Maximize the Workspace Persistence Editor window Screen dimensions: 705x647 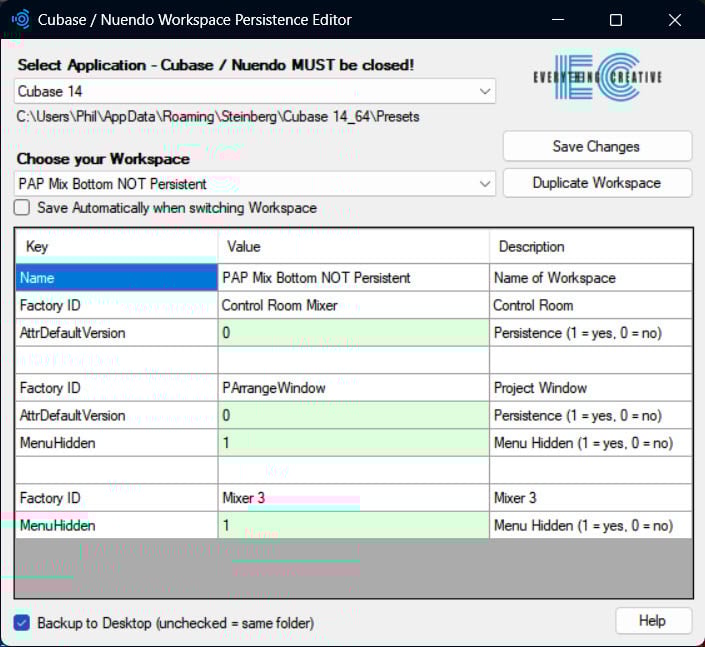point(616,20)
